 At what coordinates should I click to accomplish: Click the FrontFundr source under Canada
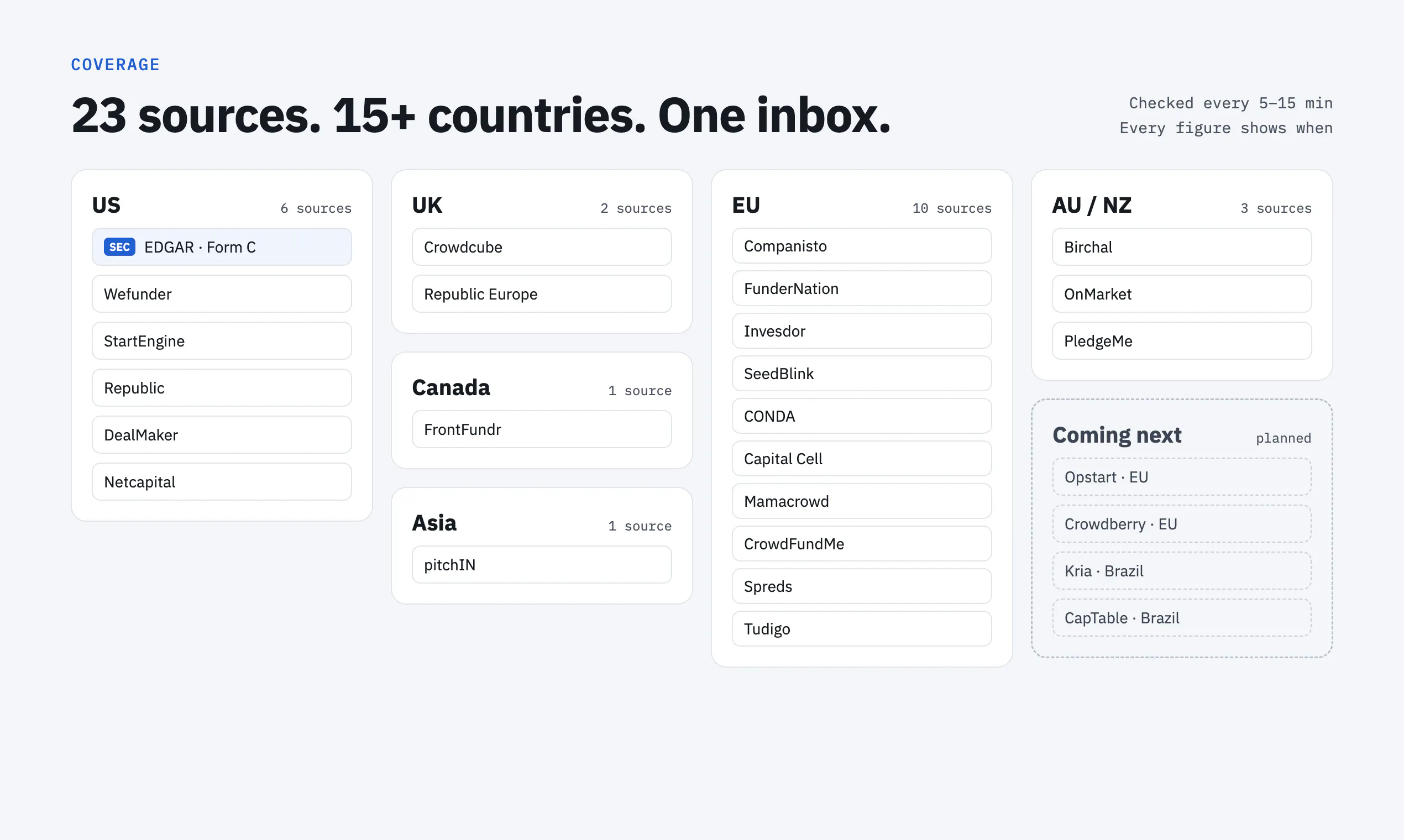[x=542, y=429]
